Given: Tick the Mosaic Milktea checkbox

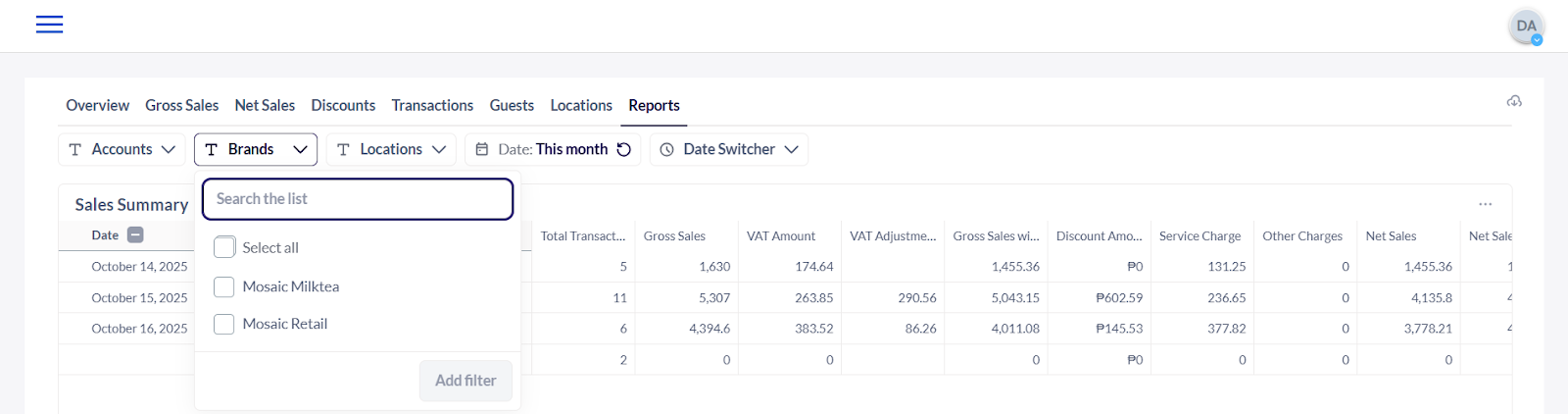Looking at the screenshot, I should pyautogui.click(x=224, y=286).
